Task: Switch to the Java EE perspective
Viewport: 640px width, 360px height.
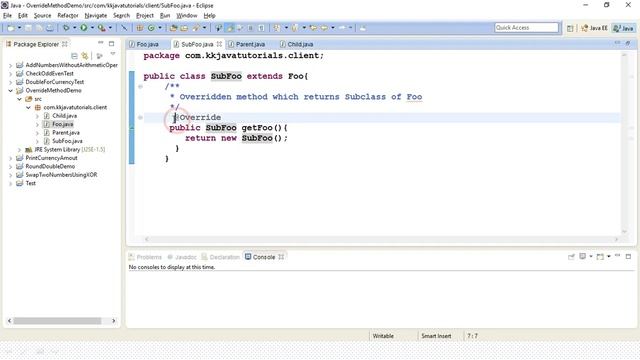Action: pyautogui.click(x=594, y=28)
